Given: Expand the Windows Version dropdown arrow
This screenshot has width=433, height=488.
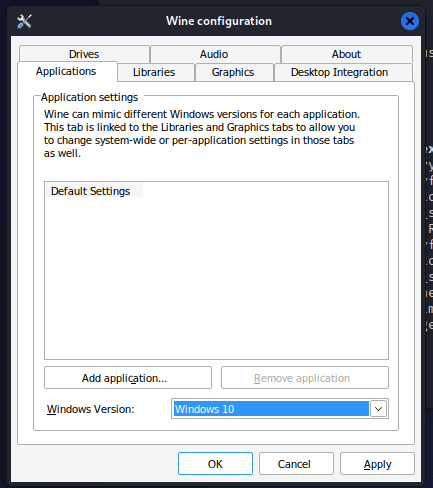Looking at the screenshot, I should pyautogui.click(x=378, y=409).
